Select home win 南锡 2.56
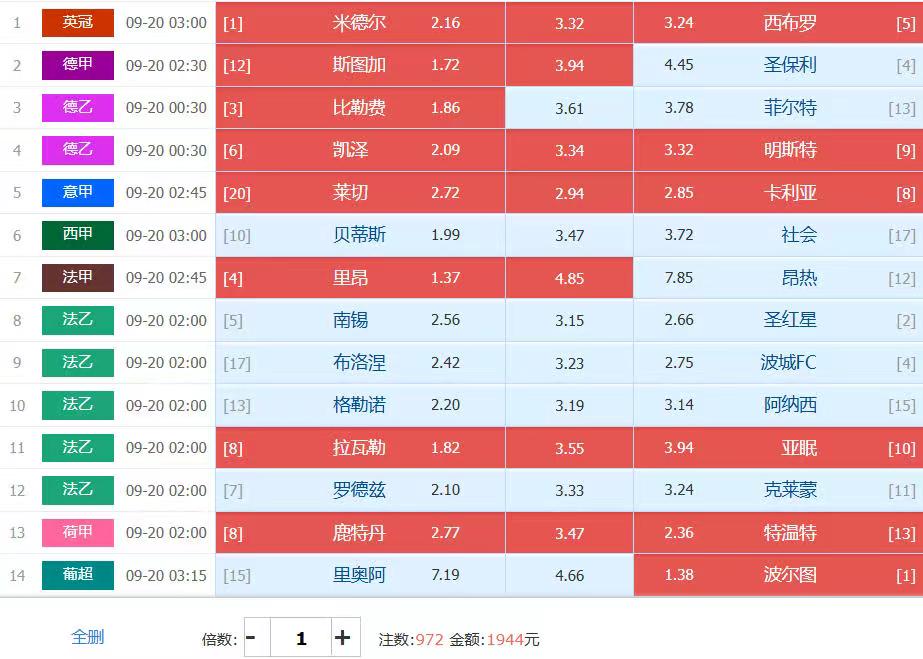Screen dimensions: 923x659 [x=360, y=320]
